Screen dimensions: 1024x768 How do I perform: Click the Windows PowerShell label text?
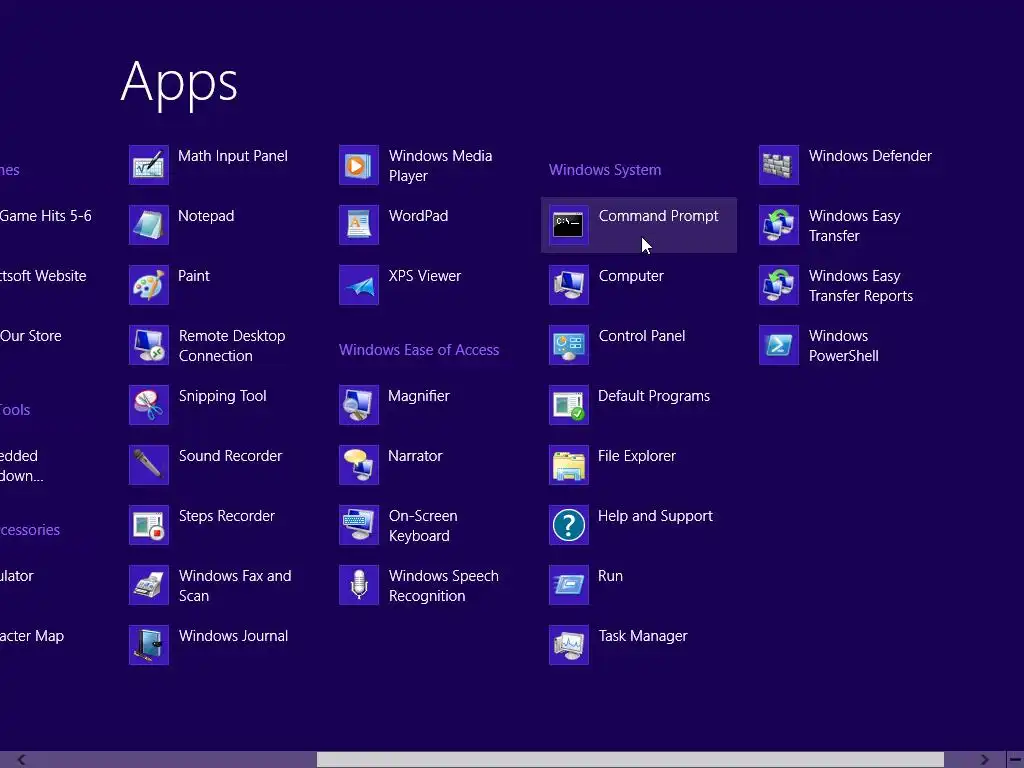843,346
